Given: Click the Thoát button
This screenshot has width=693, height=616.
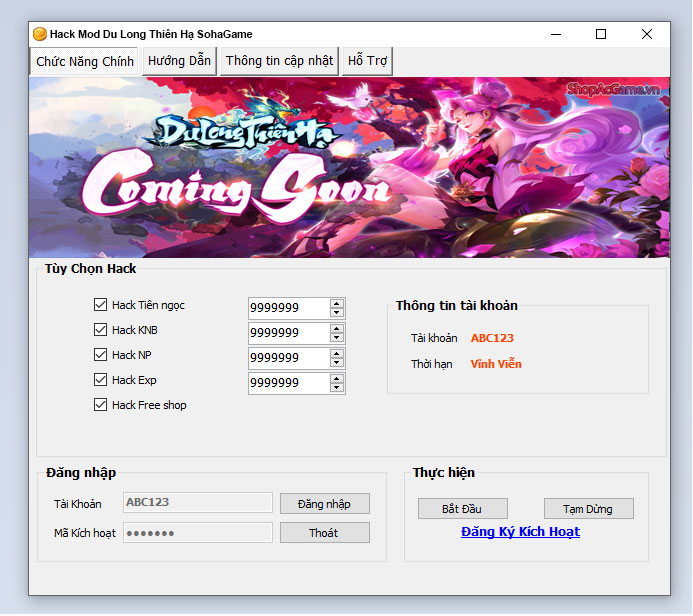Looking at the screenshot, I should [325, 533].
